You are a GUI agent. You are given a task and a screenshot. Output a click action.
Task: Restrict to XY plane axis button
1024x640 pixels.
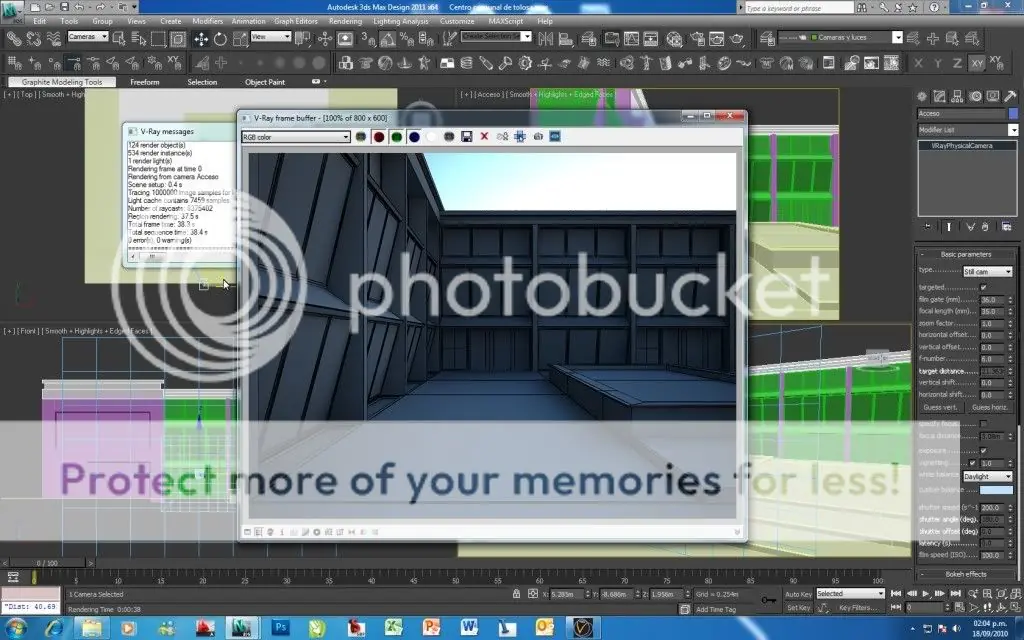pyautogui.click(x=977, y=63)
